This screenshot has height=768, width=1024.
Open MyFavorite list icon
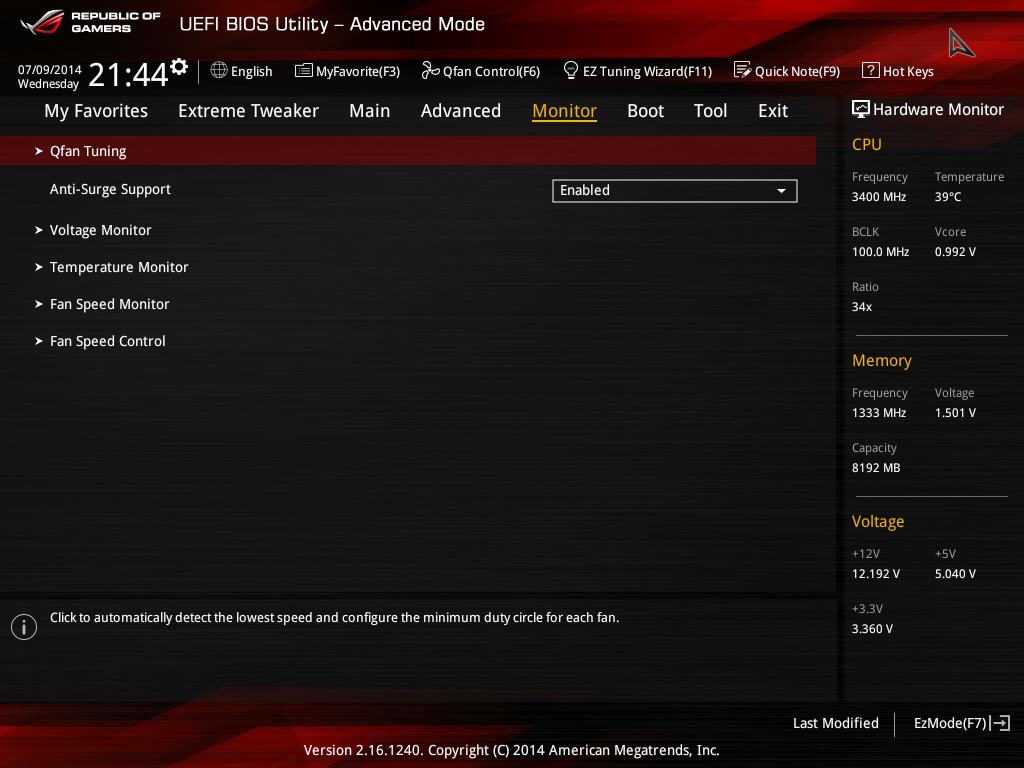pos(304,71)
